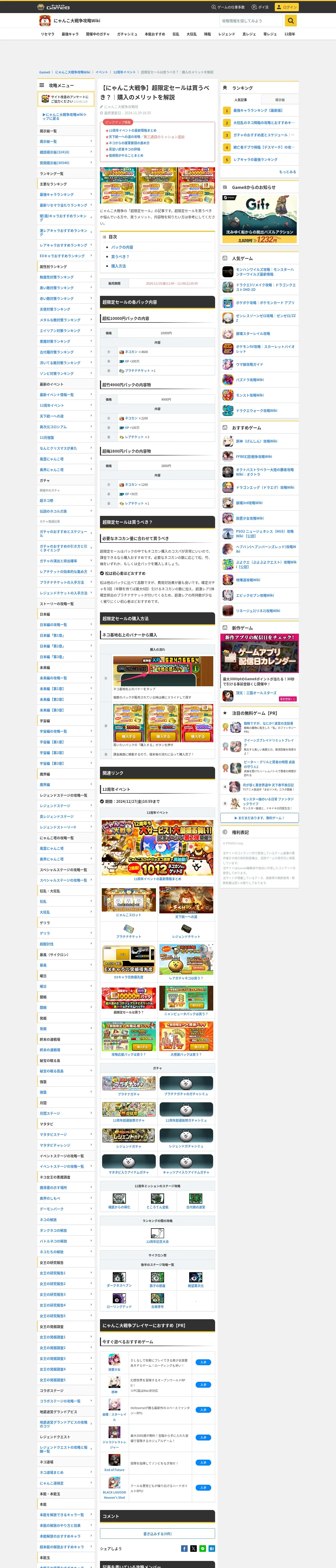Click the イベント breadcrumb link

101,72
